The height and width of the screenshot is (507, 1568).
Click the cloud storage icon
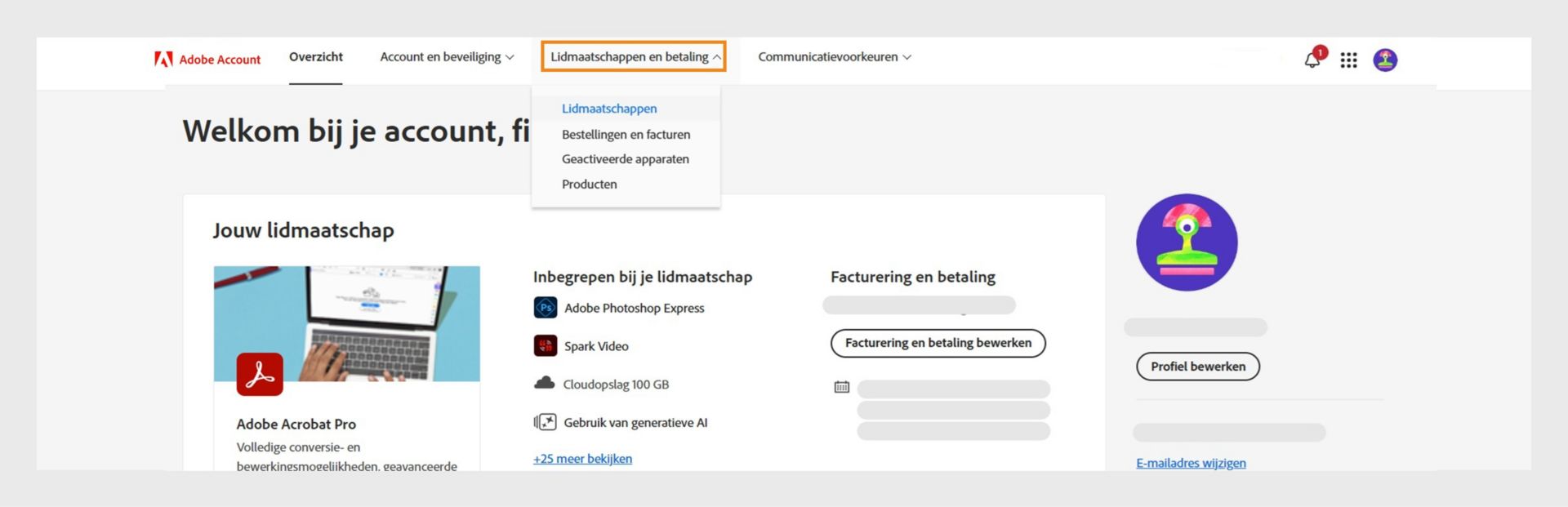(544, 383)
